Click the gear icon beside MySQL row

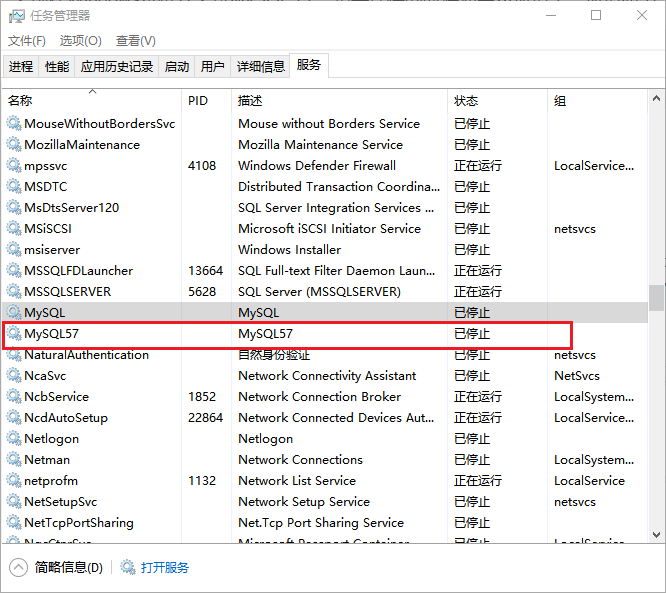tap(14, 312)
